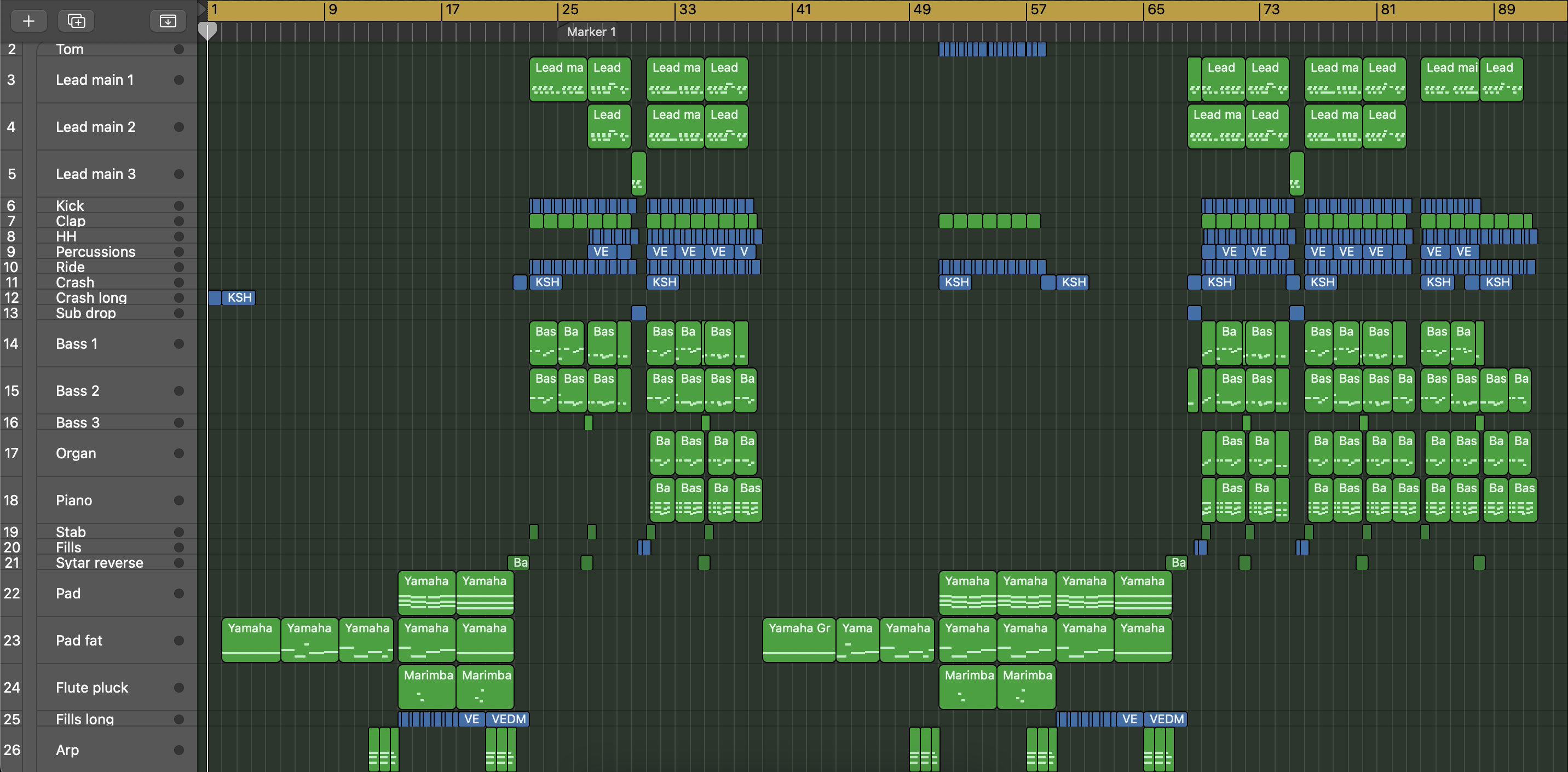This screenshot has height=772, width=1568.
Task: Open the track header options drop-down button
Action: (168, 21)
